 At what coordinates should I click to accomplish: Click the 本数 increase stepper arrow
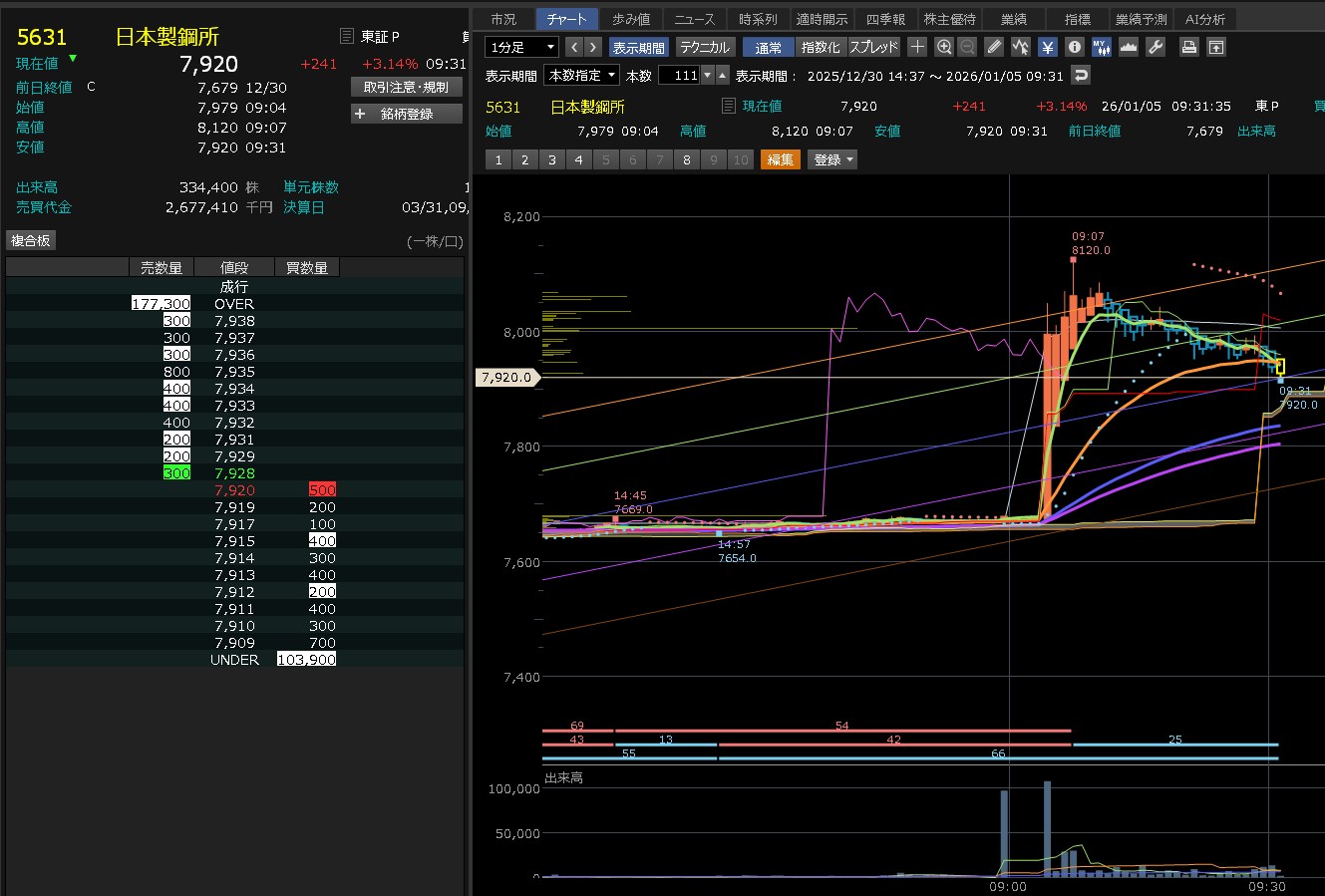(723, 76)
